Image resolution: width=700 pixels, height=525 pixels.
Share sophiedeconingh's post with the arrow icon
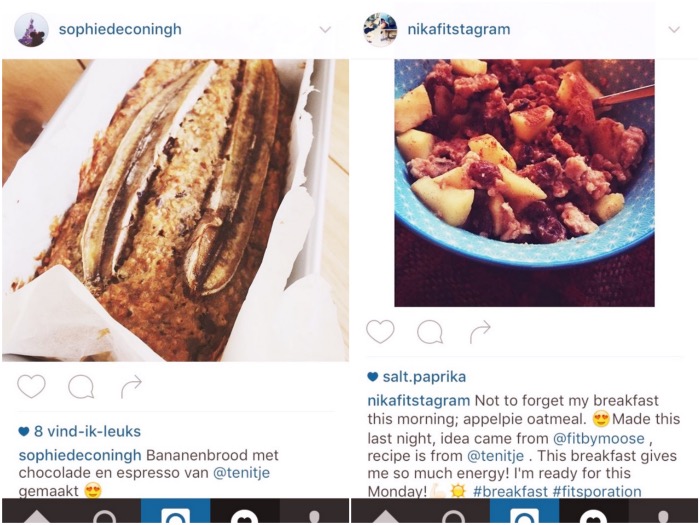pos(131,387)
